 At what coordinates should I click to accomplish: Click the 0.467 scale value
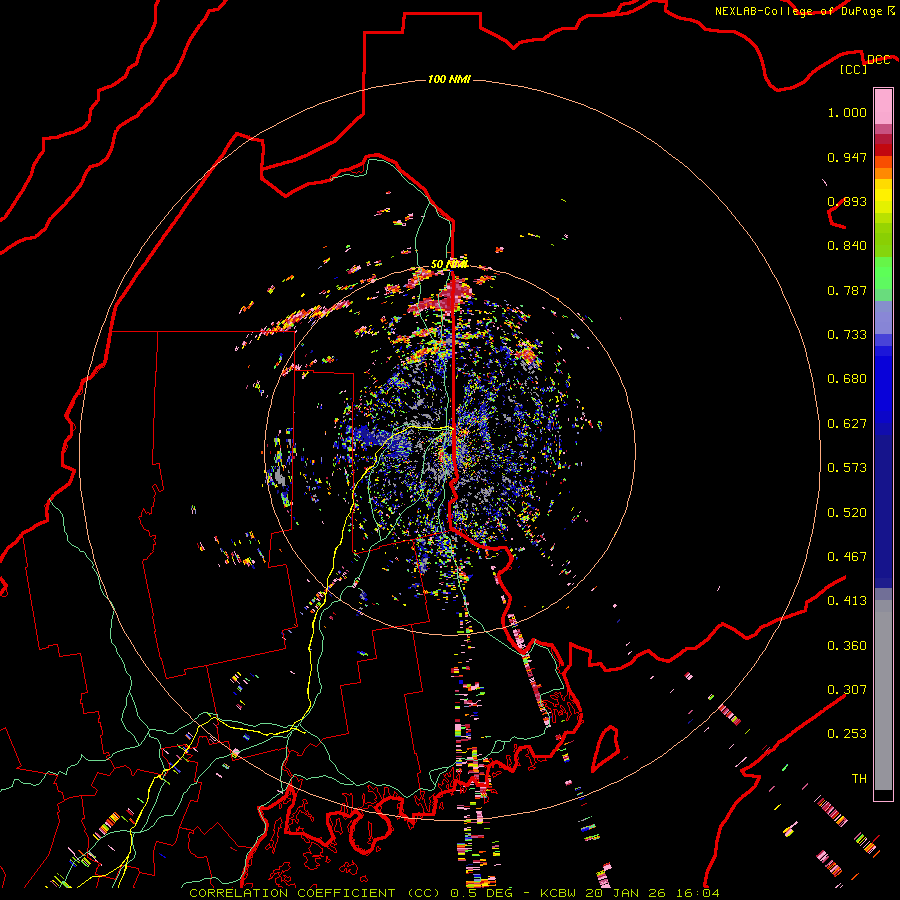click(847, 557)
